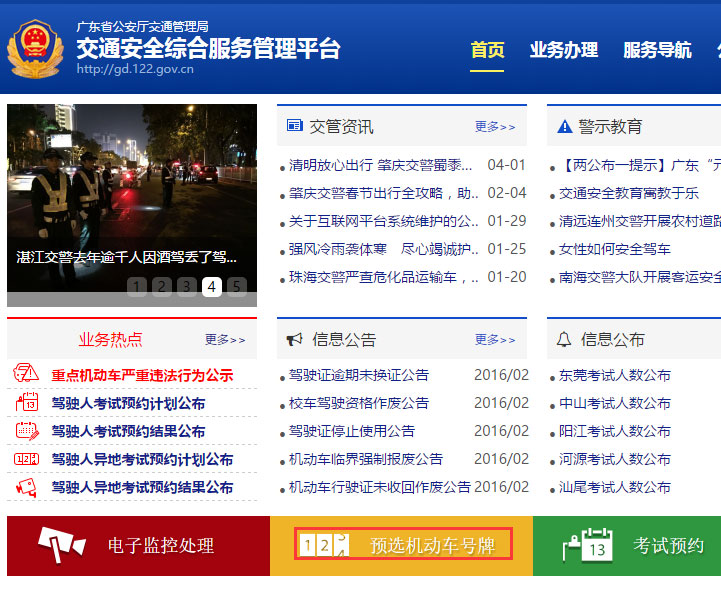Click icon beside 驾驶人异地考试预约计划公布
This screenshot has width=721, height=589.
[27, 459]
